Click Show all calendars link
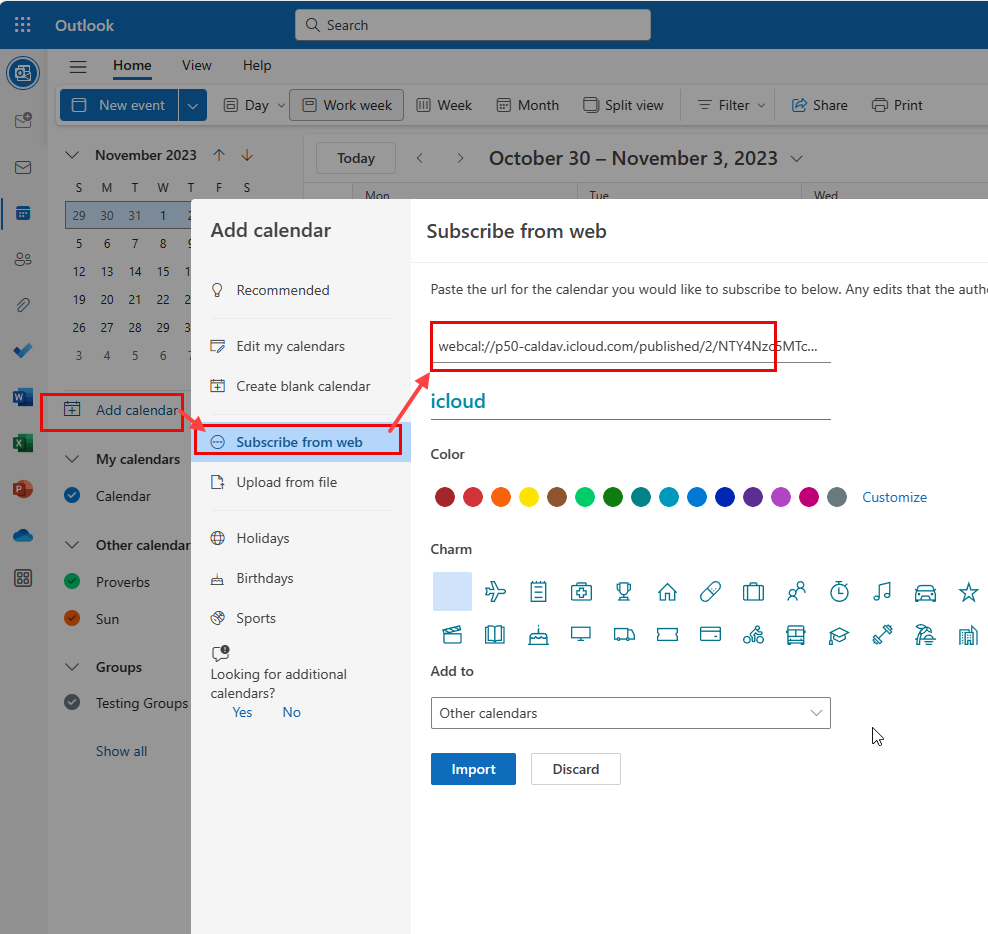The width and height of the screenshot is (988, 934). click(x=122, y=751)
